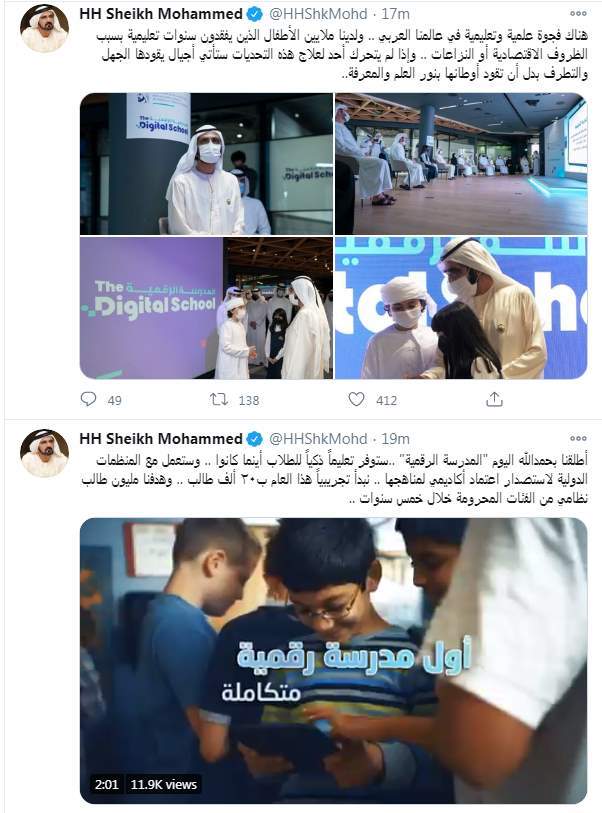Click the @HHShkMohd handle on the second tweet
Image resolution: width=602 pixels, height=813 pixels.
click(318, 439)
